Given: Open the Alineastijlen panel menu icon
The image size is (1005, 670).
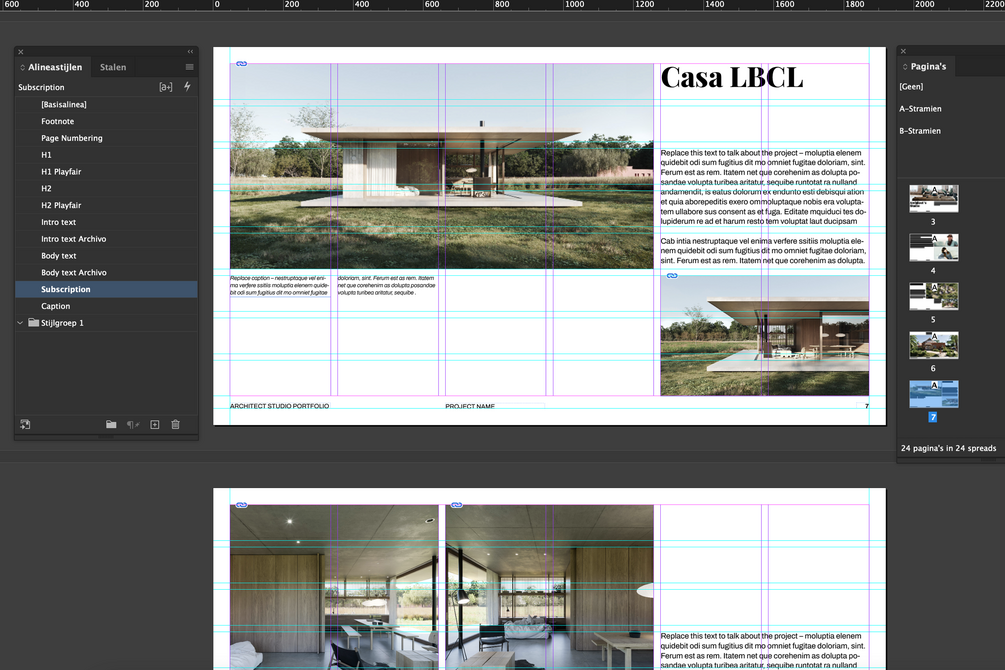Looking at the screenshot, I should (189, 67).
